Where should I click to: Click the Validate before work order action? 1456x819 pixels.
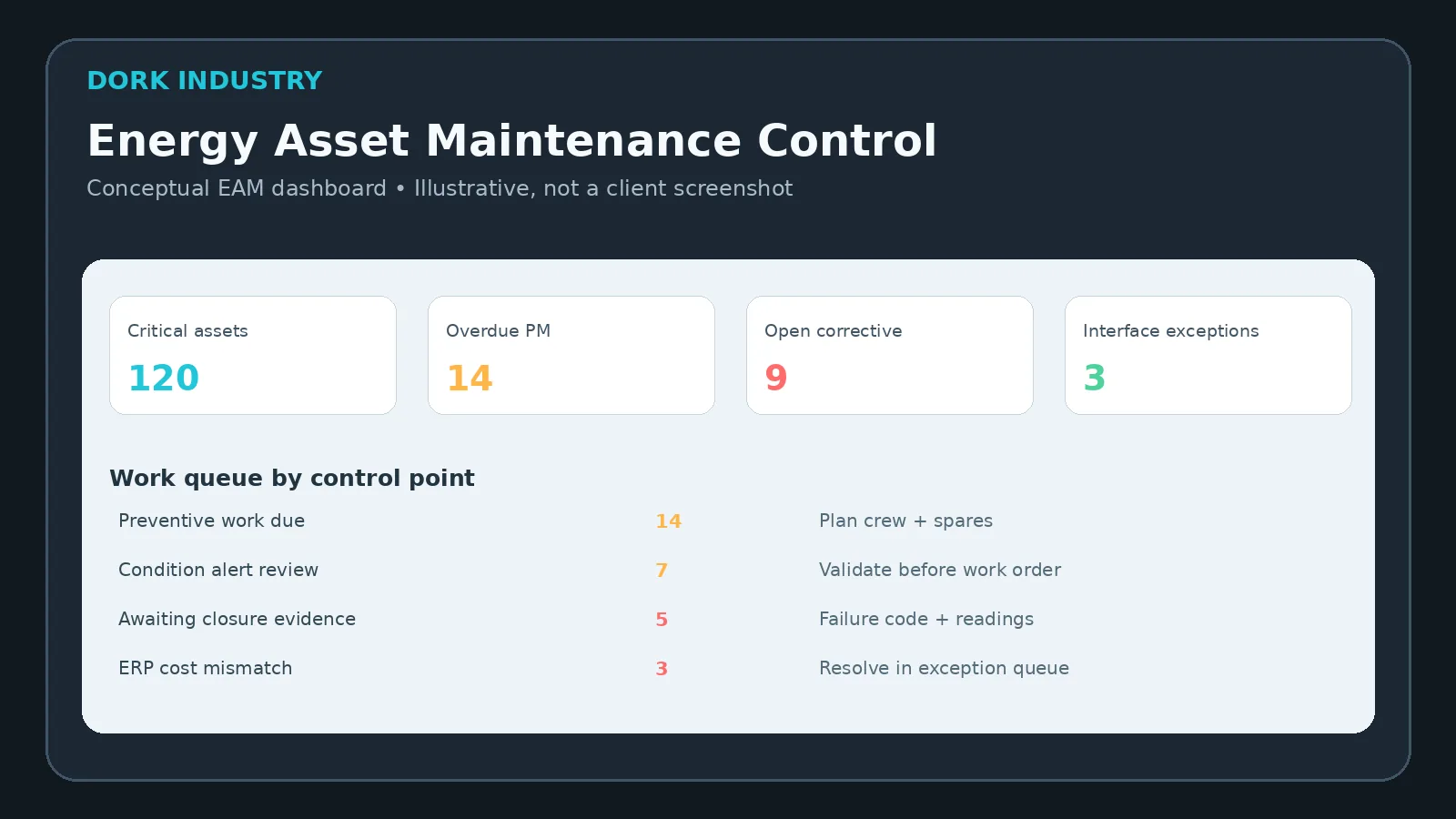pyautogui.click(x=940, y=570)
